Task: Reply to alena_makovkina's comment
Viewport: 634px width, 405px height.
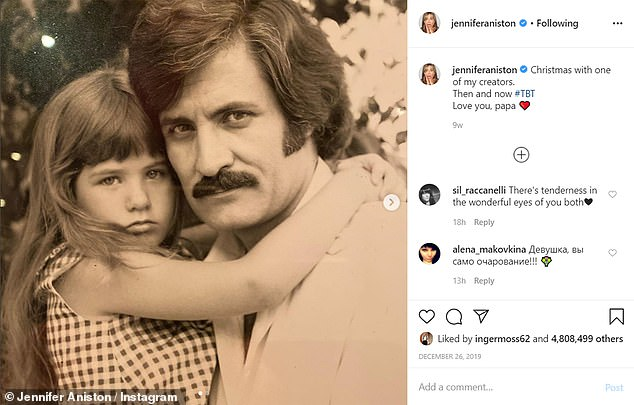Action: pyautogui.click(x=484, y=281)
